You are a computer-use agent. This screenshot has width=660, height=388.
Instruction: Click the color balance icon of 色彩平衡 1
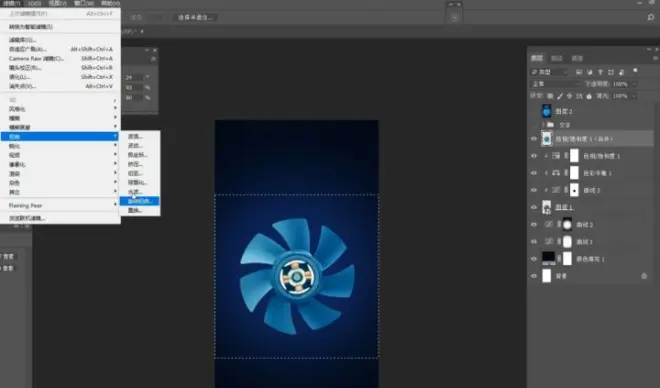tap(556, 173)
